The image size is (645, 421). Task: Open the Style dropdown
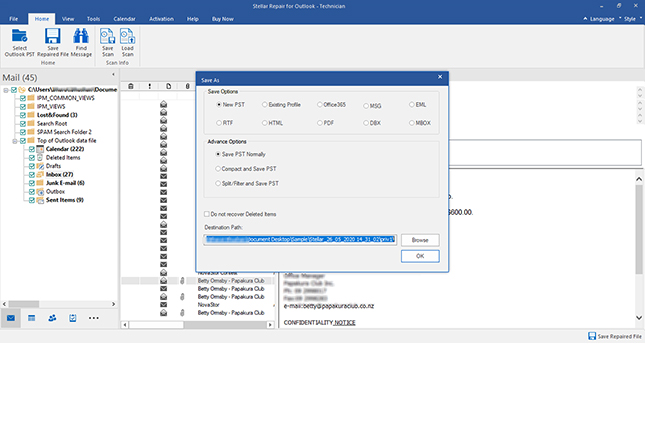click(x=631, y=19)
